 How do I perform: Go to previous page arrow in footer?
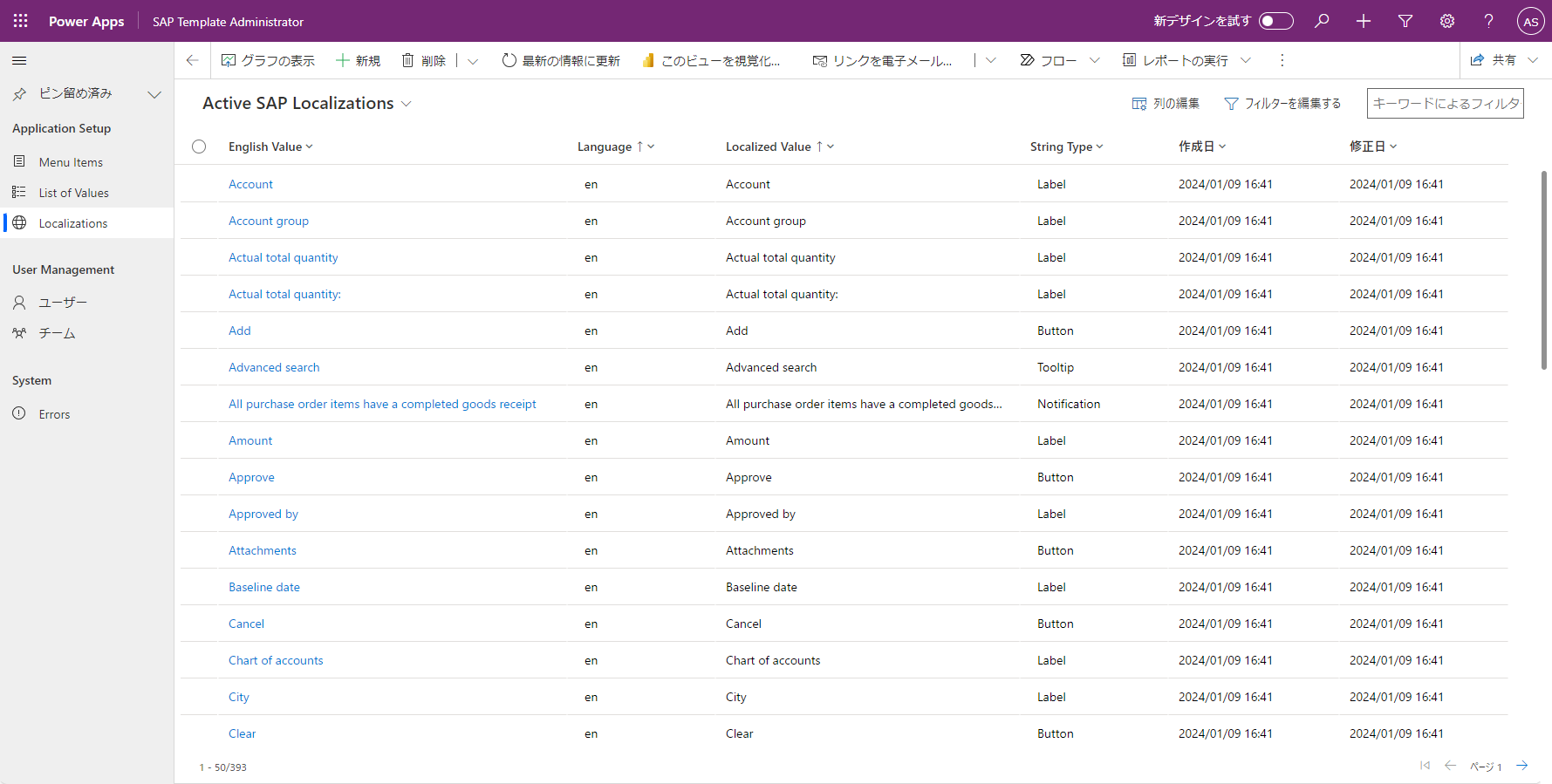tap(1450, 766)
